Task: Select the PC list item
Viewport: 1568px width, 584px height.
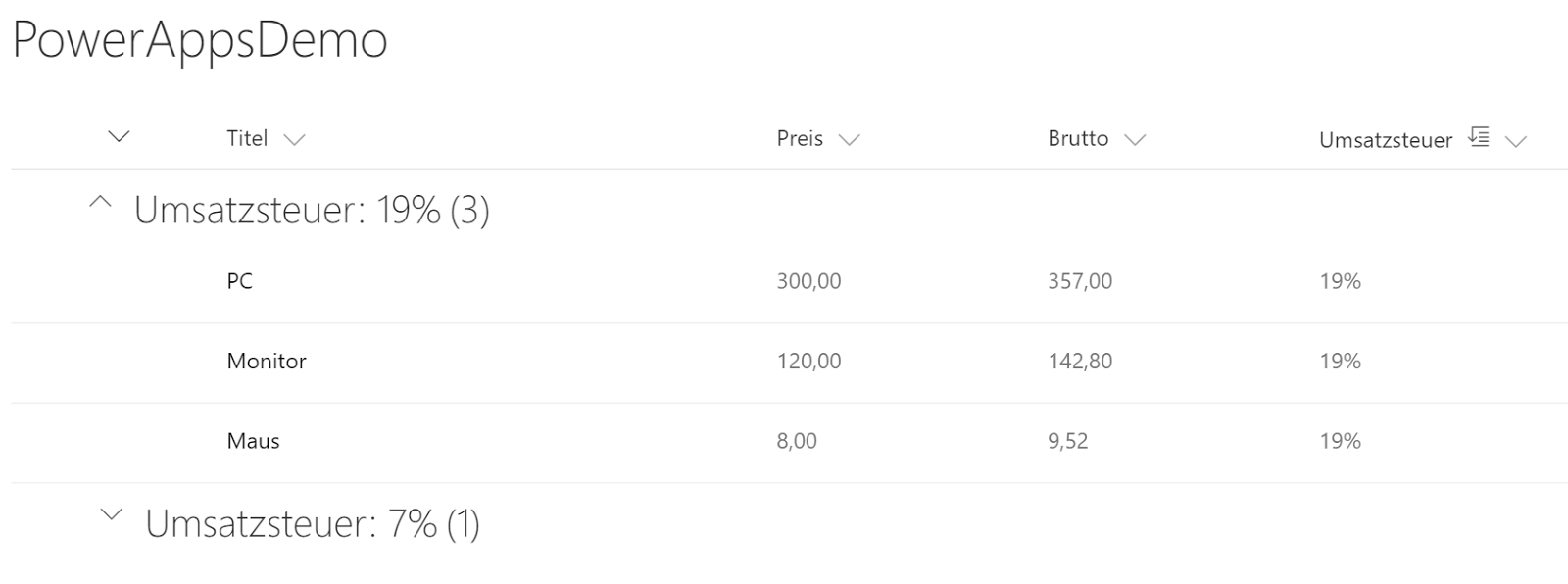Action: 240,281
